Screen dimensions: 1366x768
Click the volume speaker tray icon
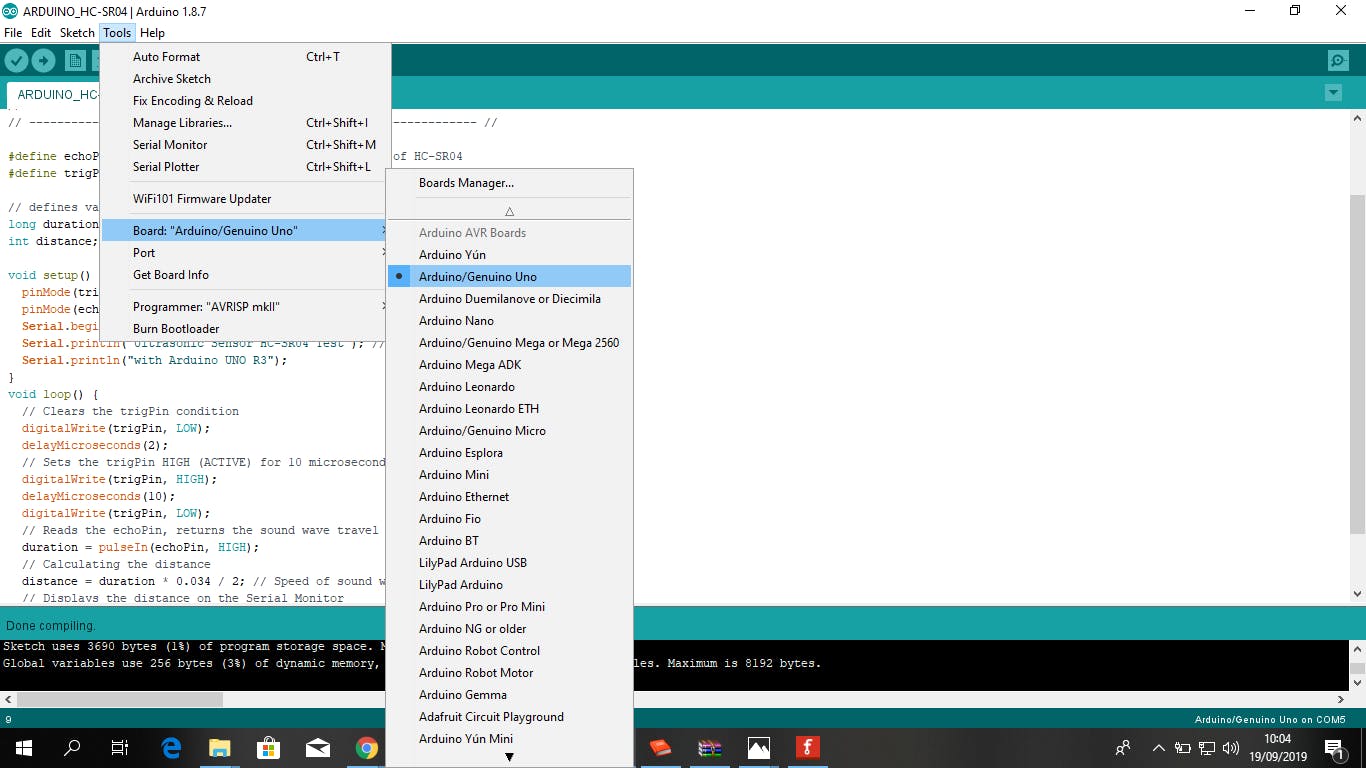[x=1230, y=747]
